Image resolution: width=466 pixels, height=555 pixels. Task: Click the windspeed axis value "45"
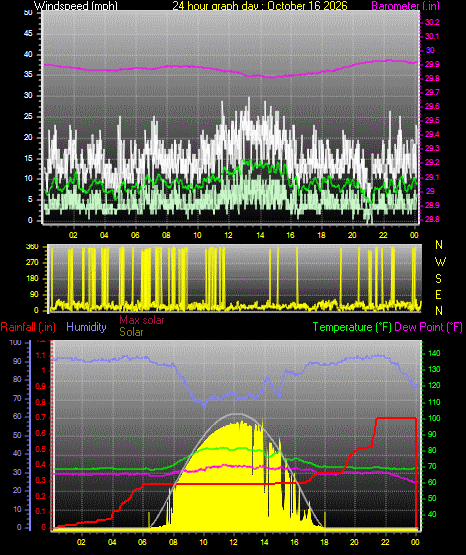pyautogui.click(x=28, y=34)
